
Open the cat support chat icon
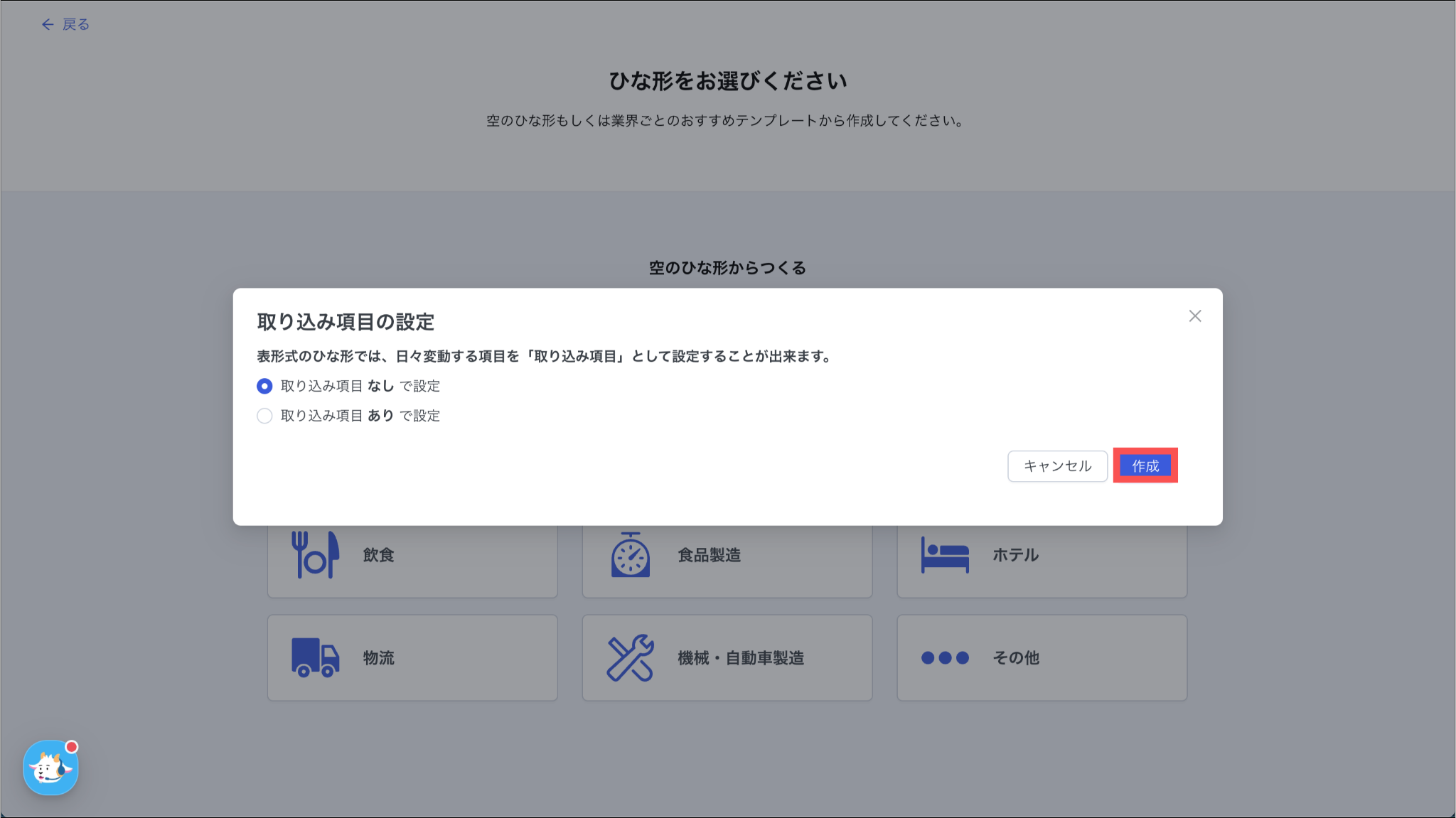pyautogui.click(x=50, y=768)
